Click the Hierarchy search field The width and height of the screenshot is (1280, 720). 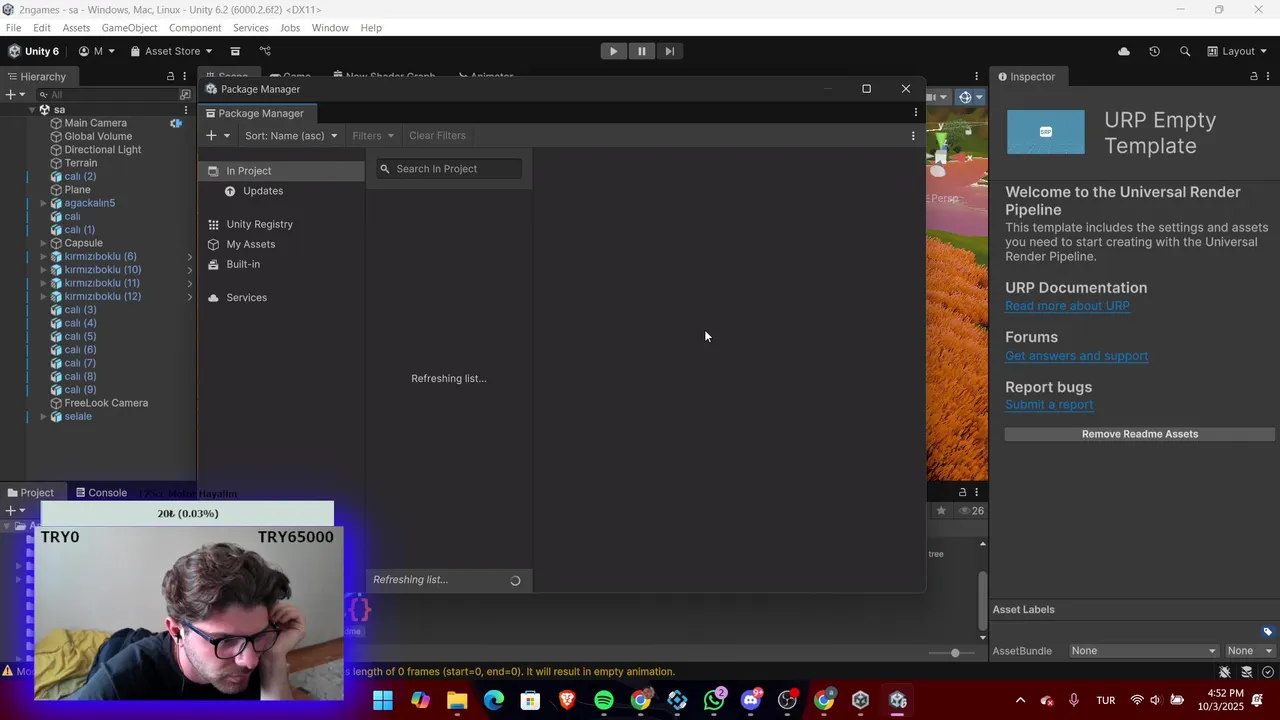(108, 94)
